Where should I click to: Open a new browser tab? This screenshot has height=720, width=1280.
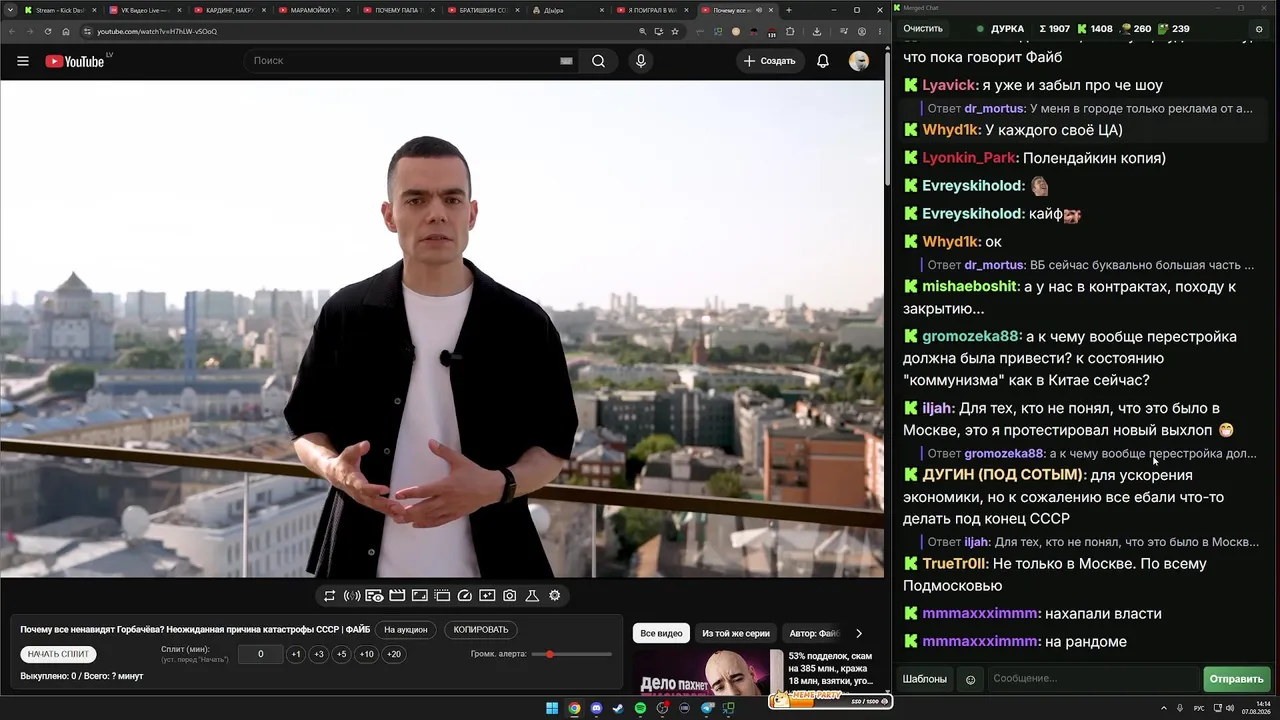click(789, 10)
